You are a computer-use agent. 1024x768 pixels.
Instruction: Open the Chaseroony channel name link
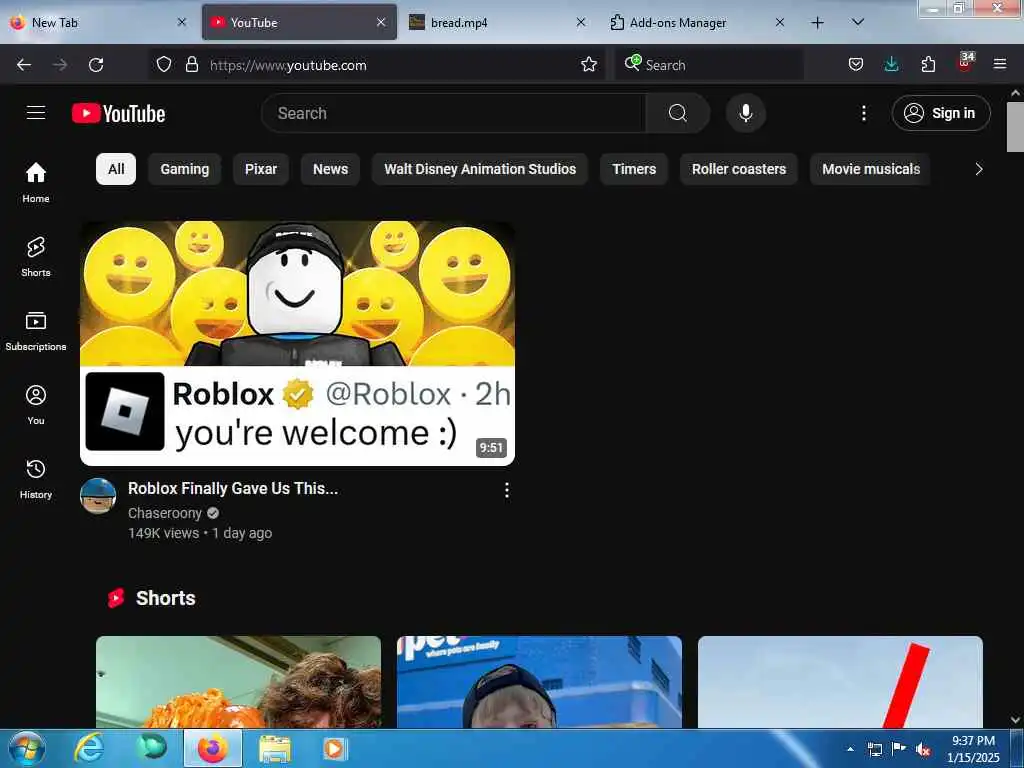[x=165, y=513]
